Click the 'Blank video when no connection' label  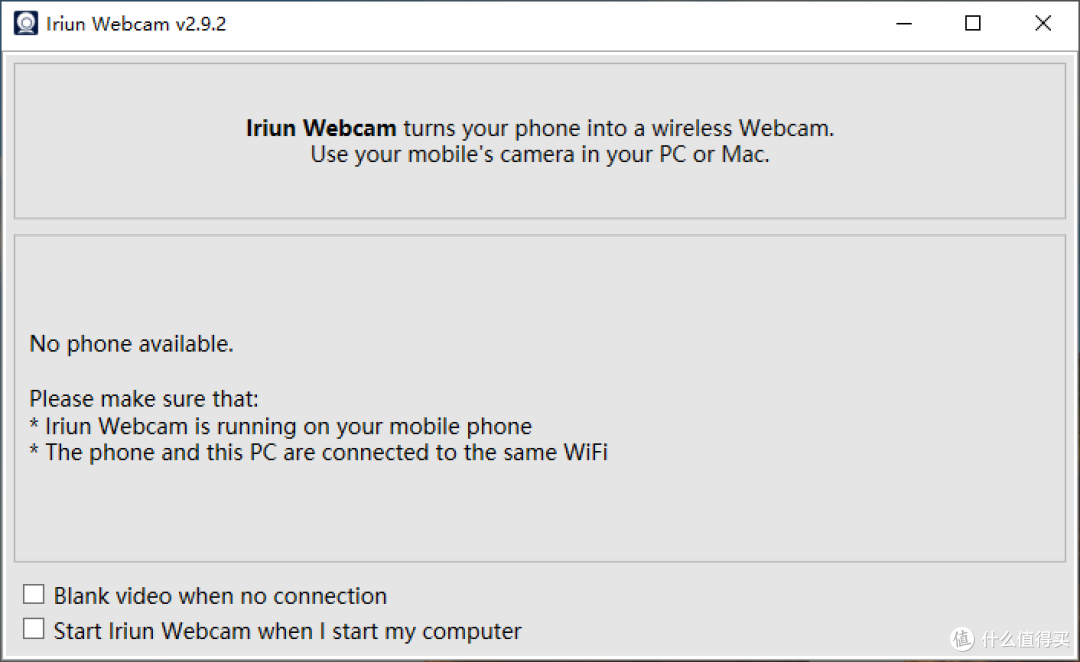[x=220, y=596]
